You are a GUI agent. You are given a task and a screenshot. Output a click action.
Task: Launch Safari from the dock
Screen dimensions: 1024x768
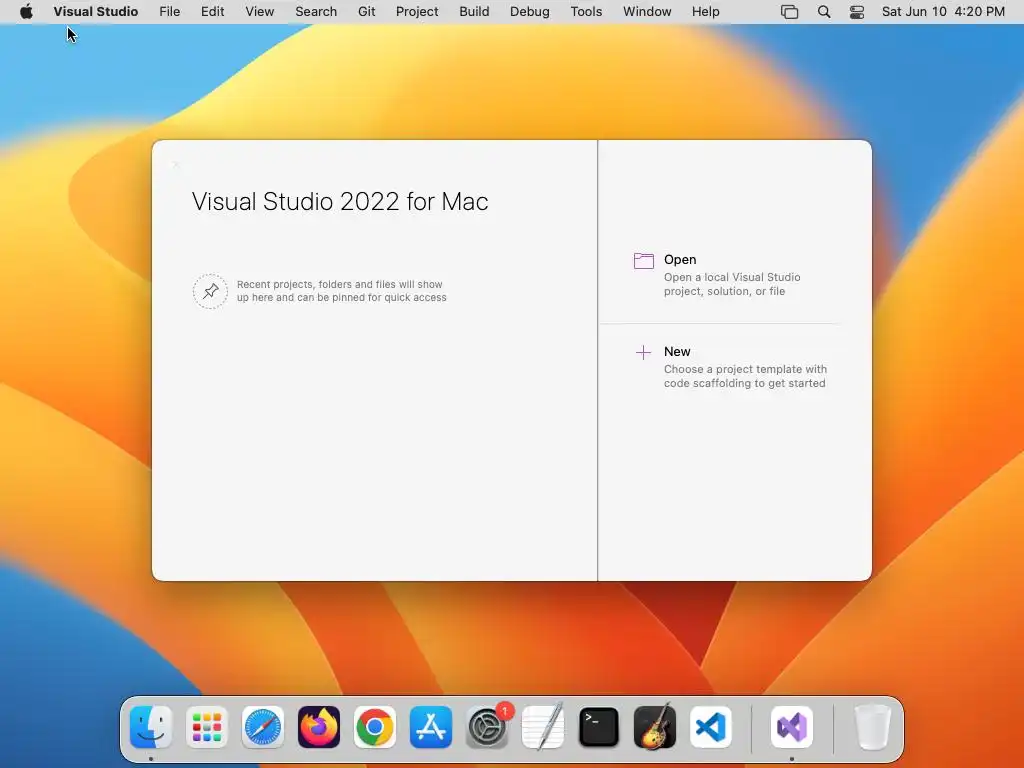click(263, 727)
